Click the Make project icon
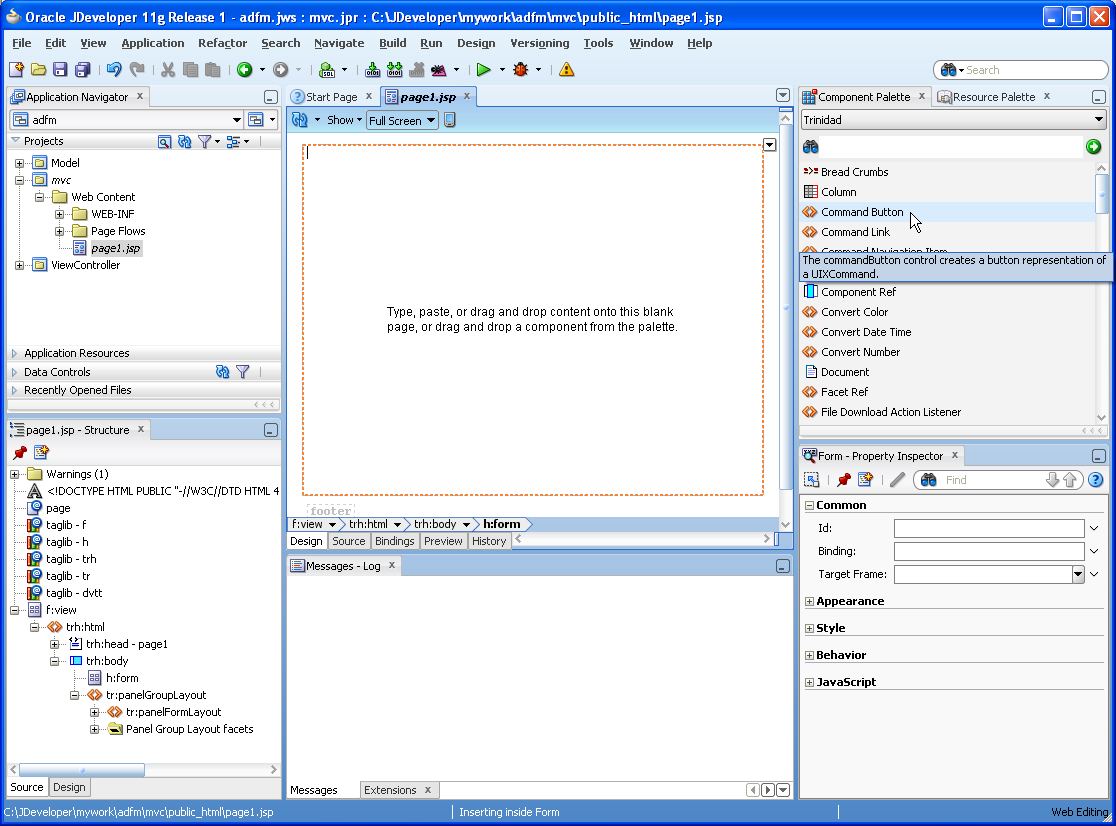Image resolution: width=1116 pixels, height=826 pixels. pos(372,70)
